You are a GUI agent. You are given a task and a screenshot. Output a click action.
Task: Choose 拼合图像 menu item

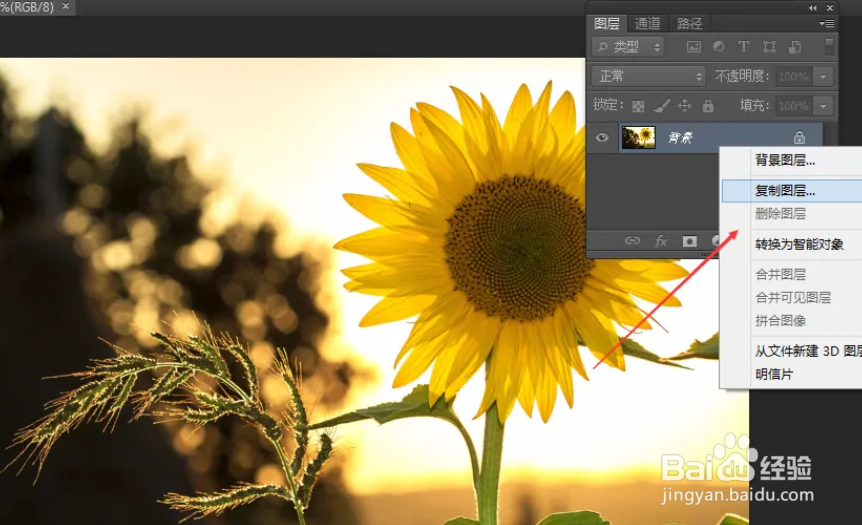780,321
